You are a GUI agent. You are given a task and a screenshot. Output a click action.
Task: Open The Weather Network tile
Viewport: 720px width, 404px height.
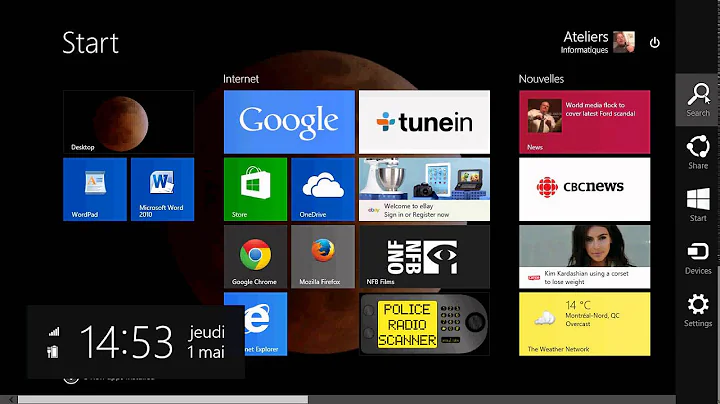pos(585,324)
